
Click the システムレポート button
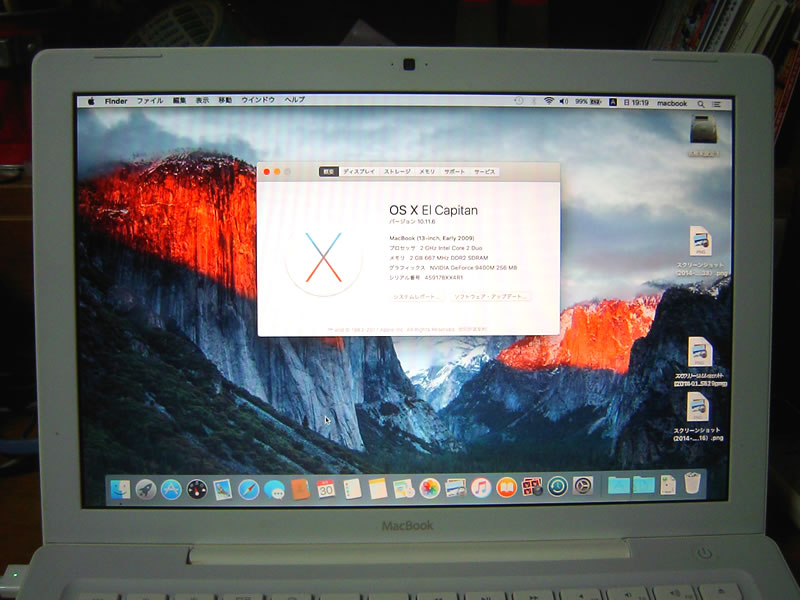point(416,296)
